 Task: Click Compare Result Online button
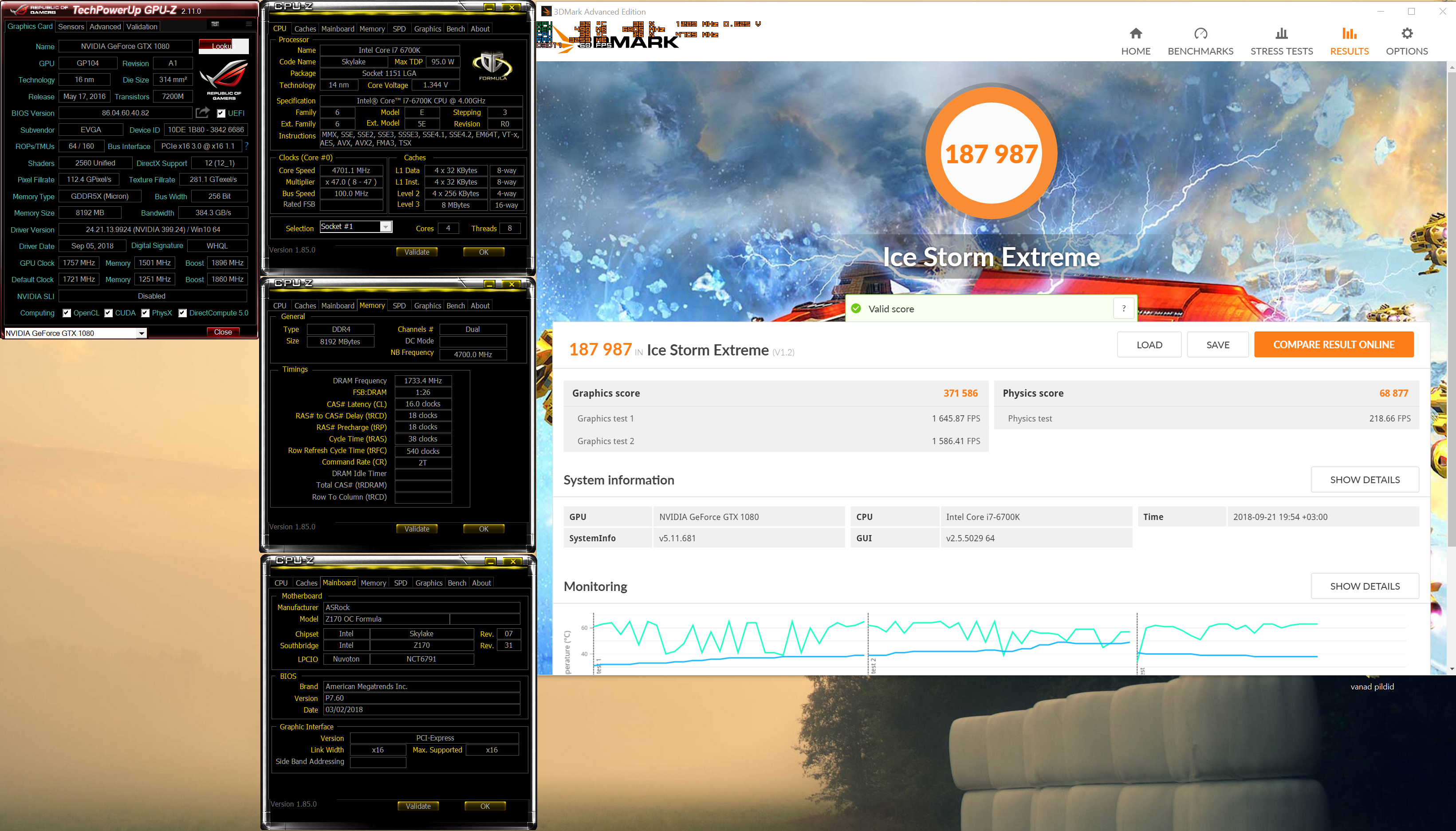[x=1334, y=345]
